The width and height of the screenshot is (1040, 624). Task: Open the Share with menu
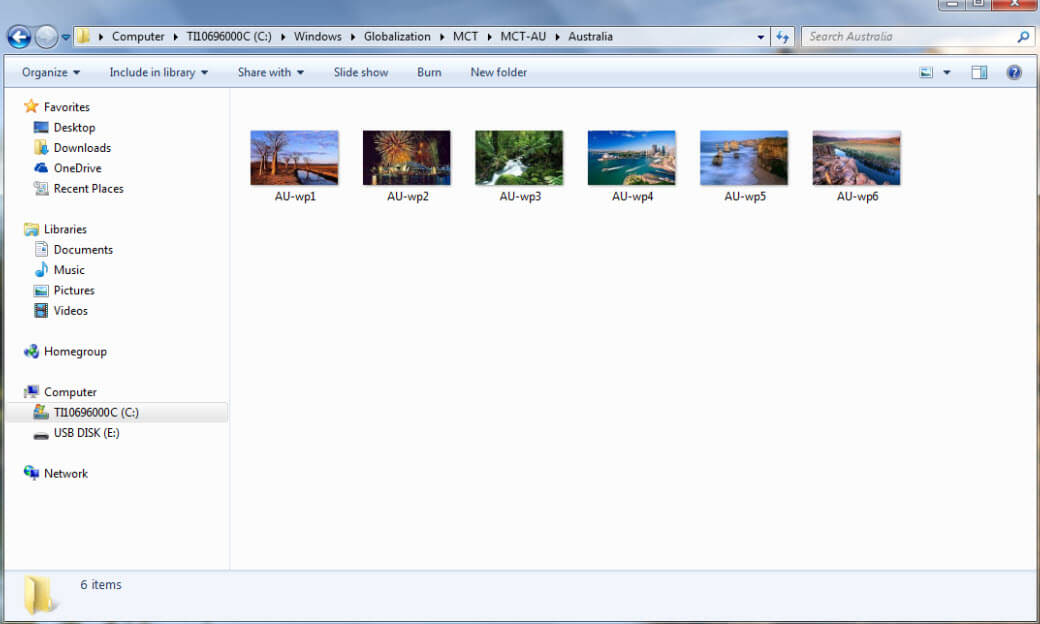270,72
